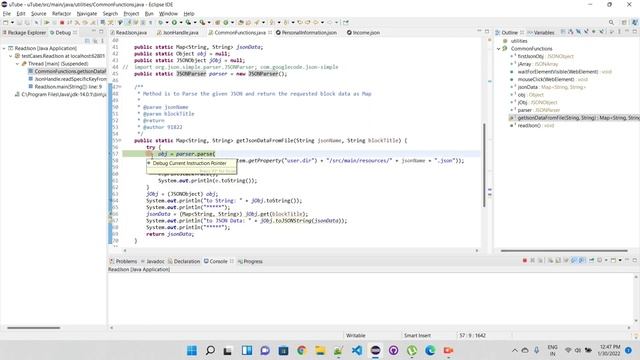Select the CommonFunctions.getJsonData stack frame
This screenshot has width=640, height=360.
(x=67, y=71)
